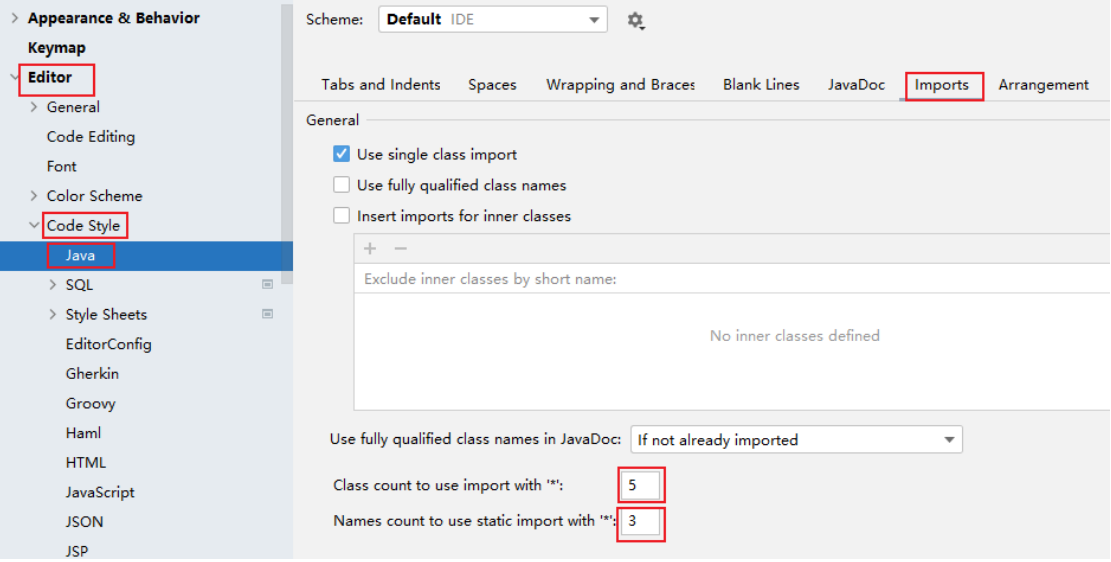Switch to the Spaces tab

pos(492,84)
